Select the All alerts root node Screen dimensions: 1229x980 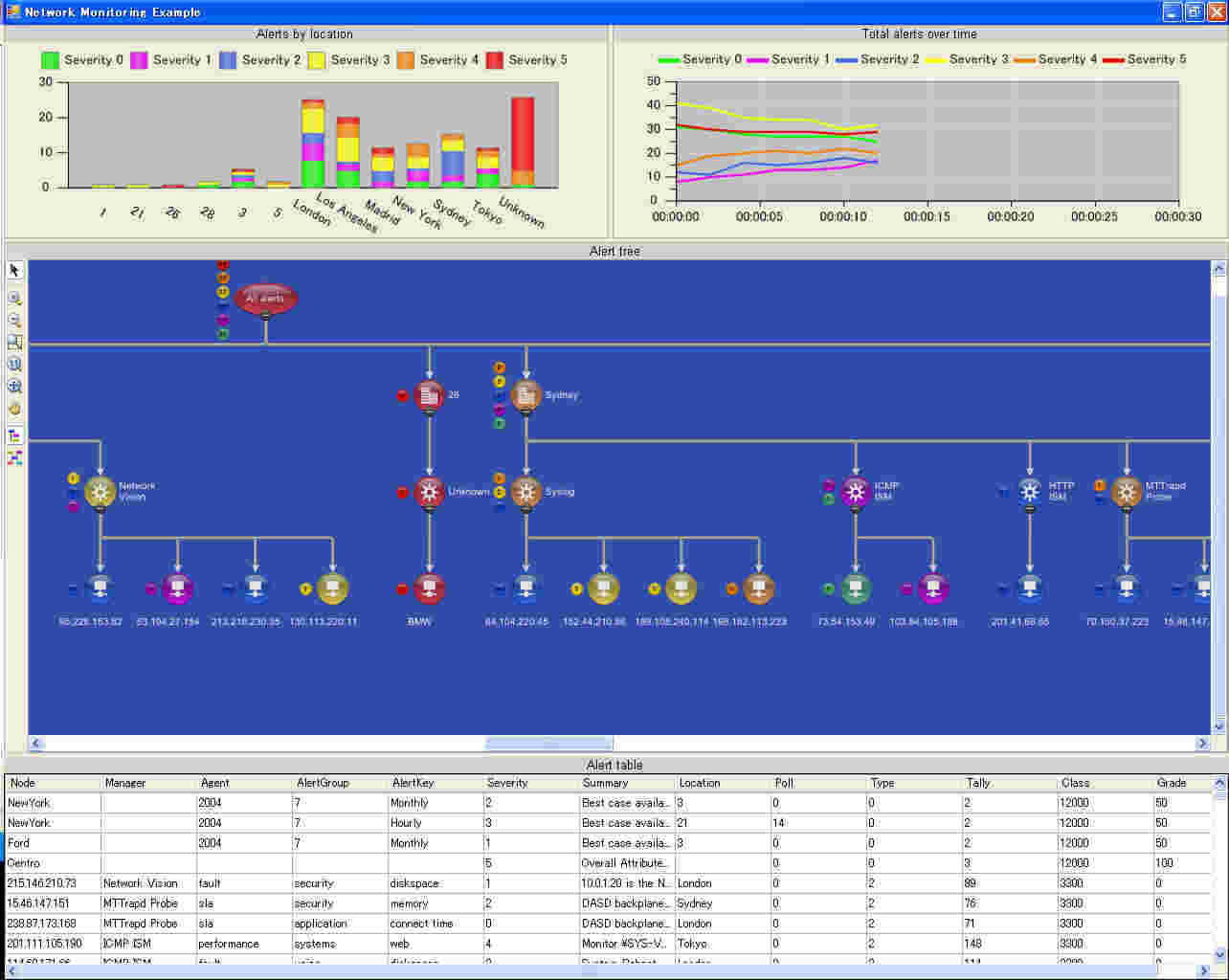(x=266, y=299)
